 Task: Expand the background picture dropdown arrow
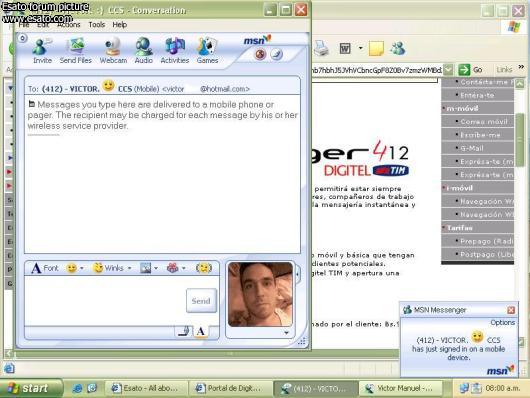pos(156,268)
